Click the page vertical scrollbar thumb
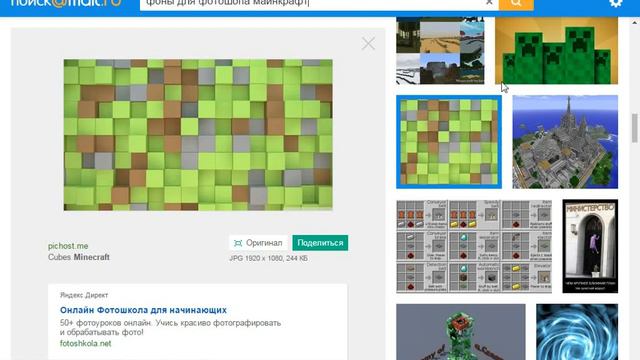Screen dimensions: 640x360 634,129
